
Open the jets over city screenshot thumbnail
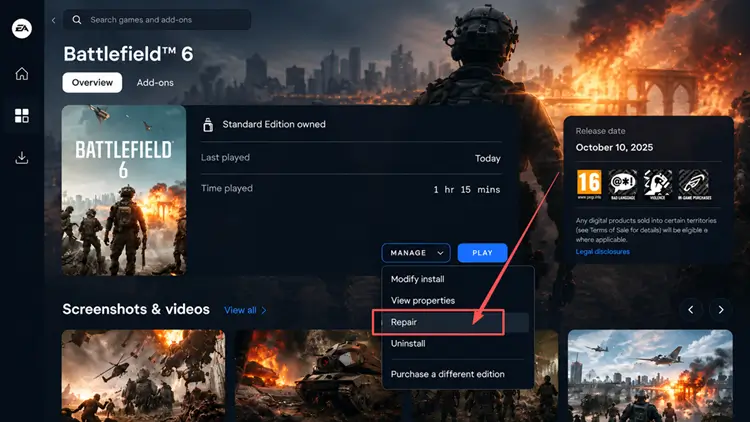pyautogui.click(x=650, y=376)
